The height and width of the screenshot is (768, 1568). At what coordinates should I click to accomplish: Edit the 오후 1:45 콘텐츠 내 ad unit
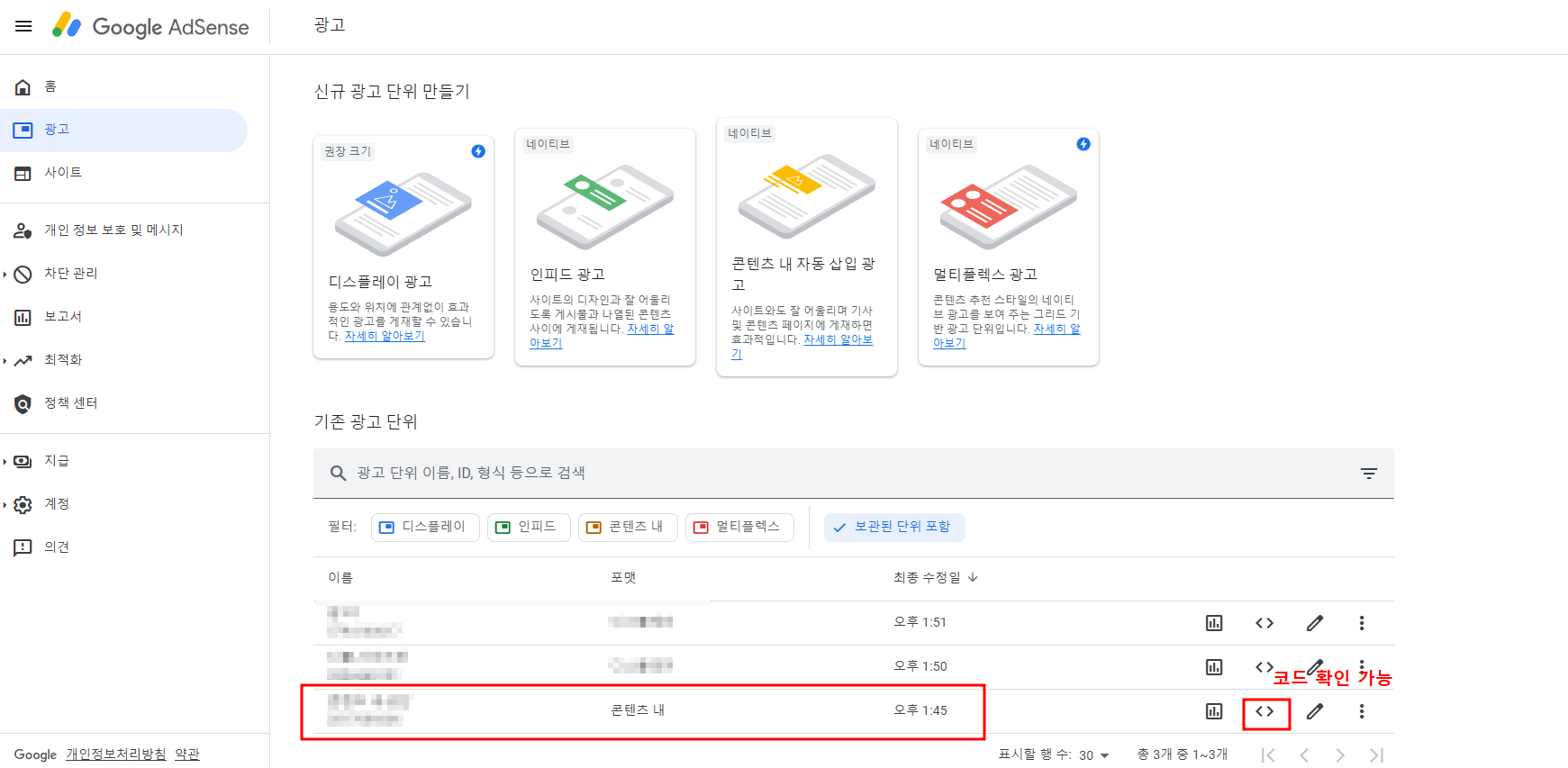[x=1315, y=711]
